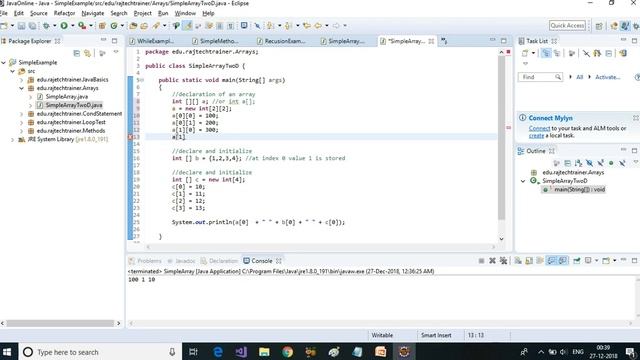
Task: Click the Quick Access search field
Action: pos(567,26)
